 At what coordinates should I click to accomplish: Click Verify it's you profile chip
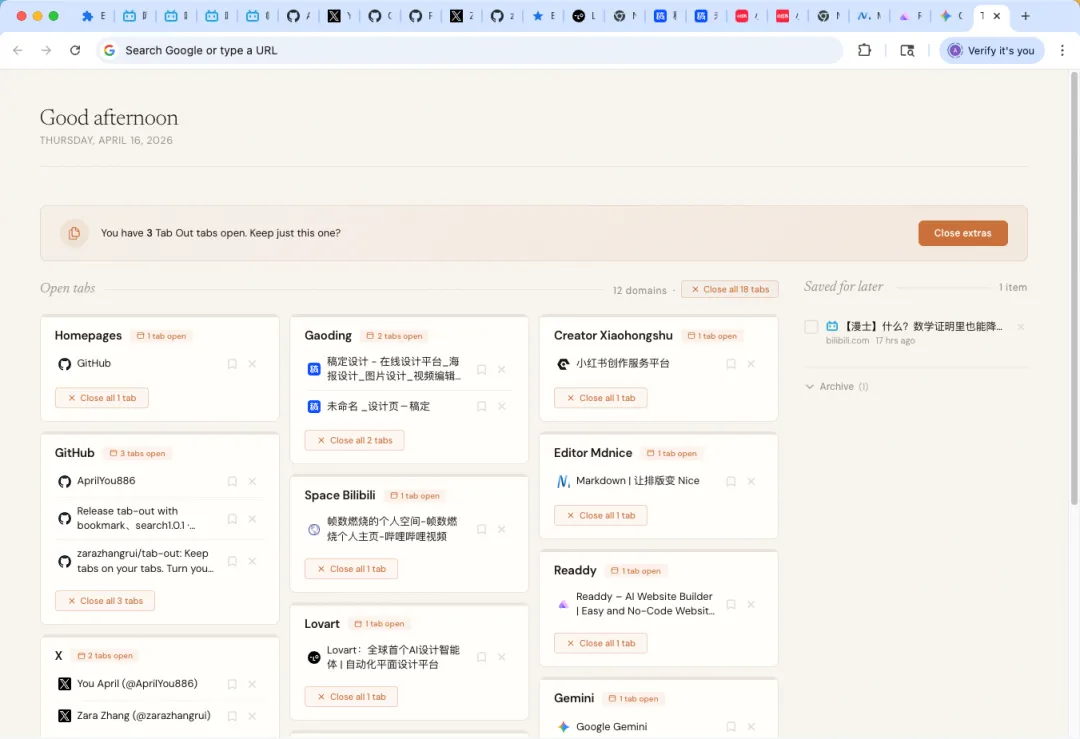point(992,50)
